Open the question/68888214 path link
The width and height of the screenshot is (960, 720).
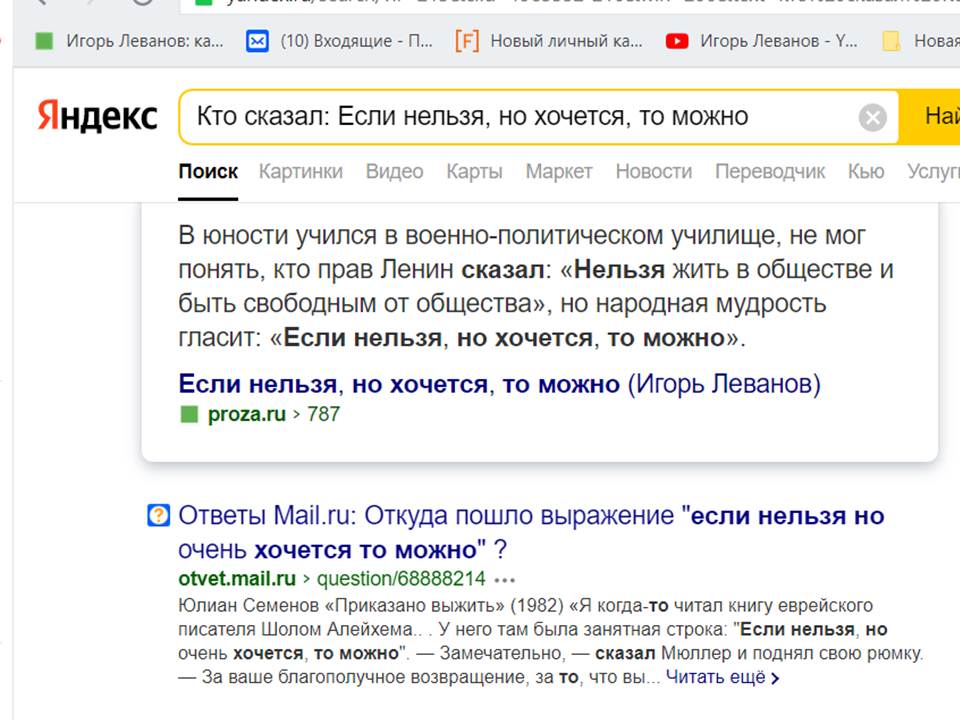(x=401, y=579)
